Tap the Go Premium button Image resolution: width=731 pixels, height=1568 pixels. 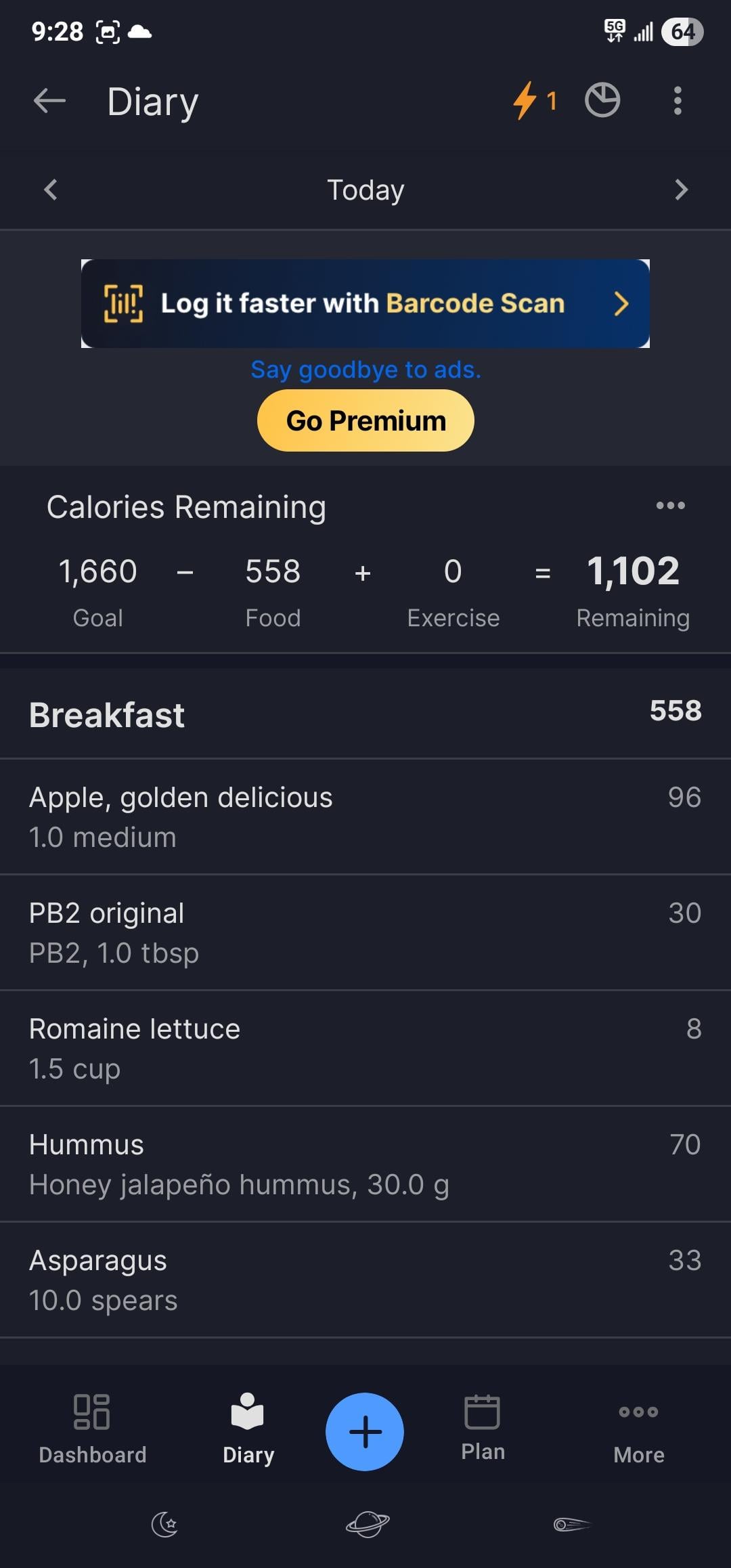coord(365,420)
